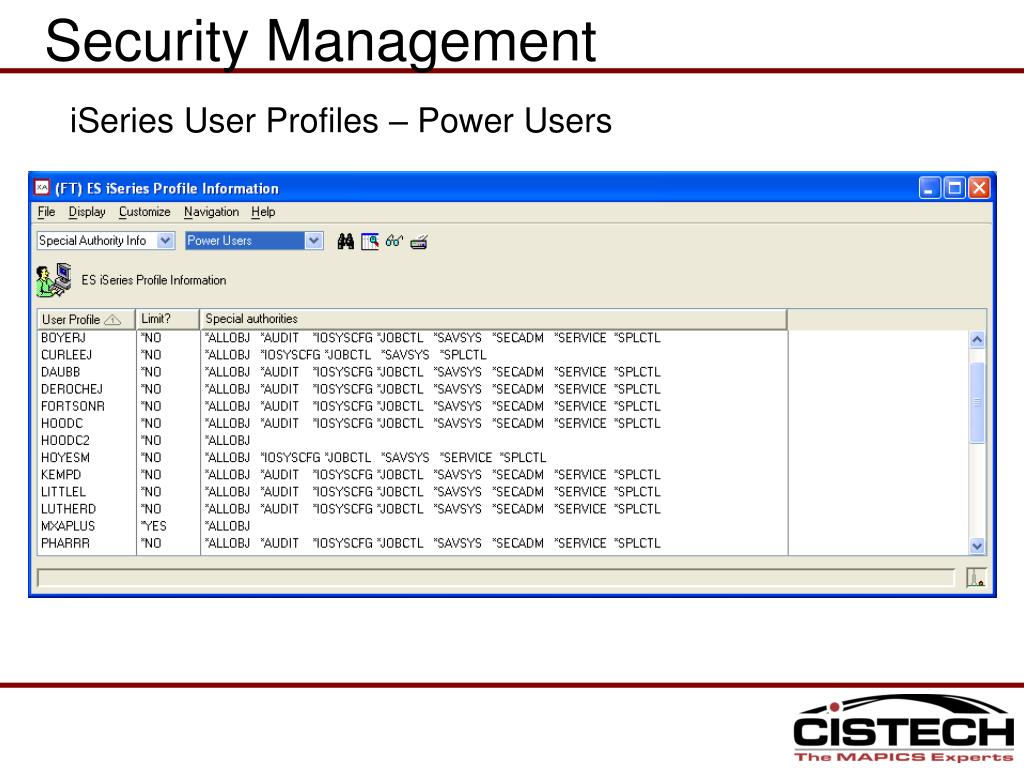Image resolution: width=1024 pixels, height=768 pixels.
Task: Click the ES iSeries Profile user-at-computer icon
Action: pos(54,280)
